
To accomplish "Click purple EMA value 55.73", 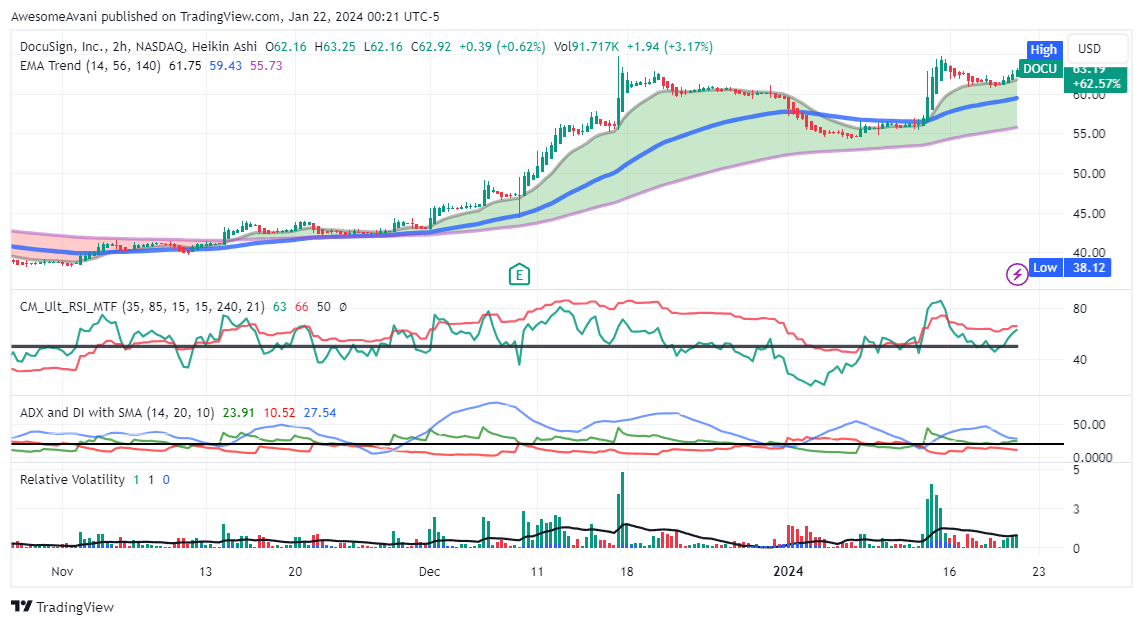I will point(266,66).
